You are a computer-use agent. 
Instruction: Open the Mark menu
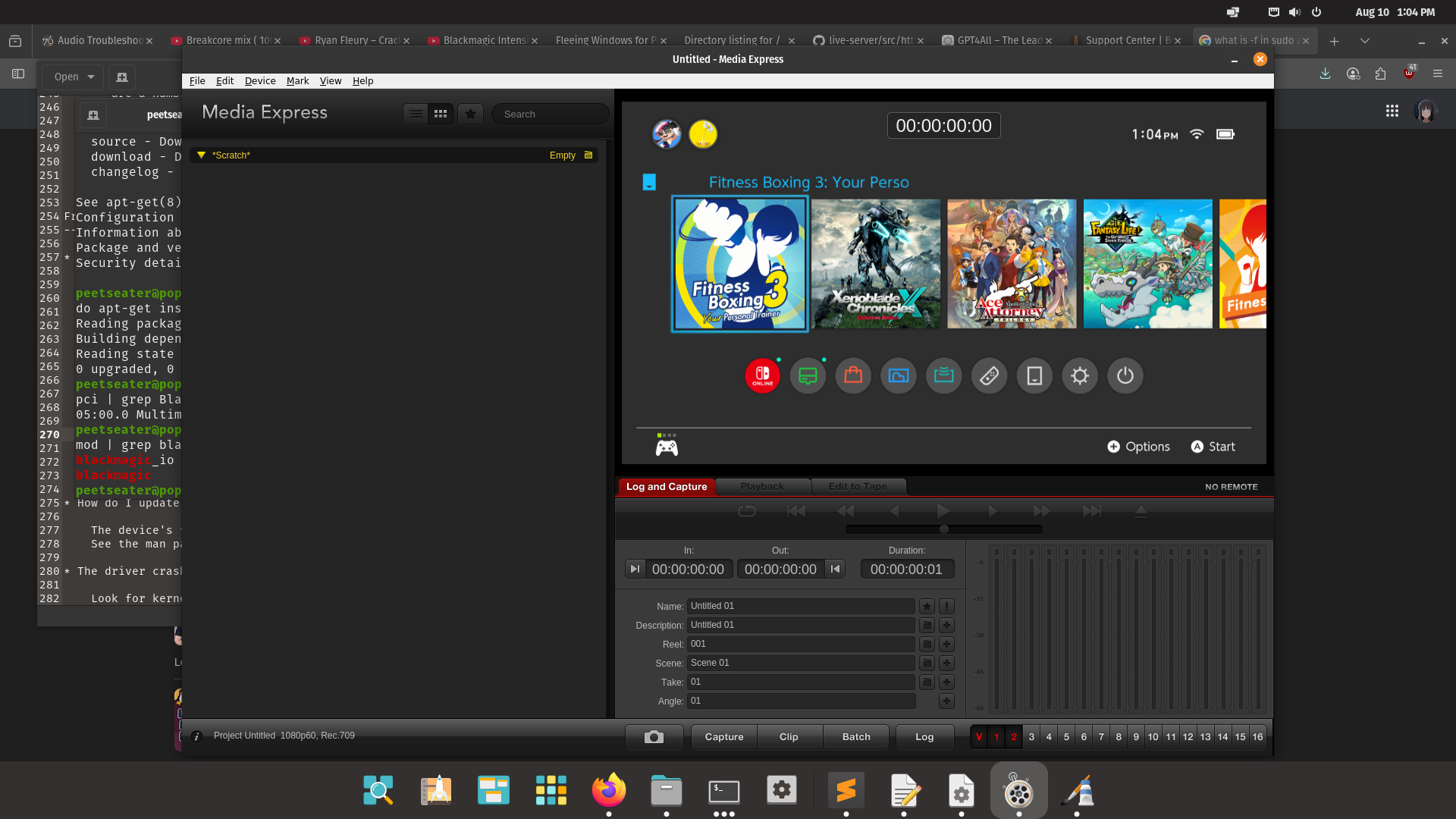point(297,80)
